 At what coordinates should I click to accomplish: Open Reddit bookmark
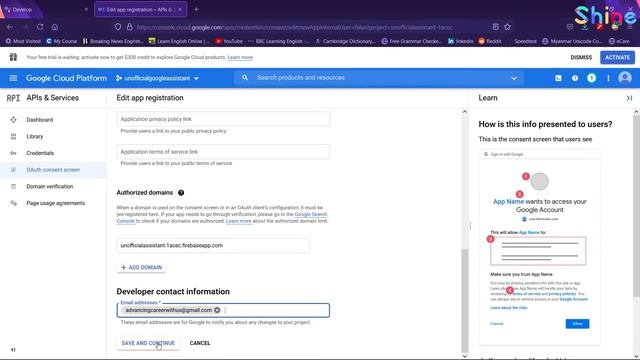click(x=490, y=41)
